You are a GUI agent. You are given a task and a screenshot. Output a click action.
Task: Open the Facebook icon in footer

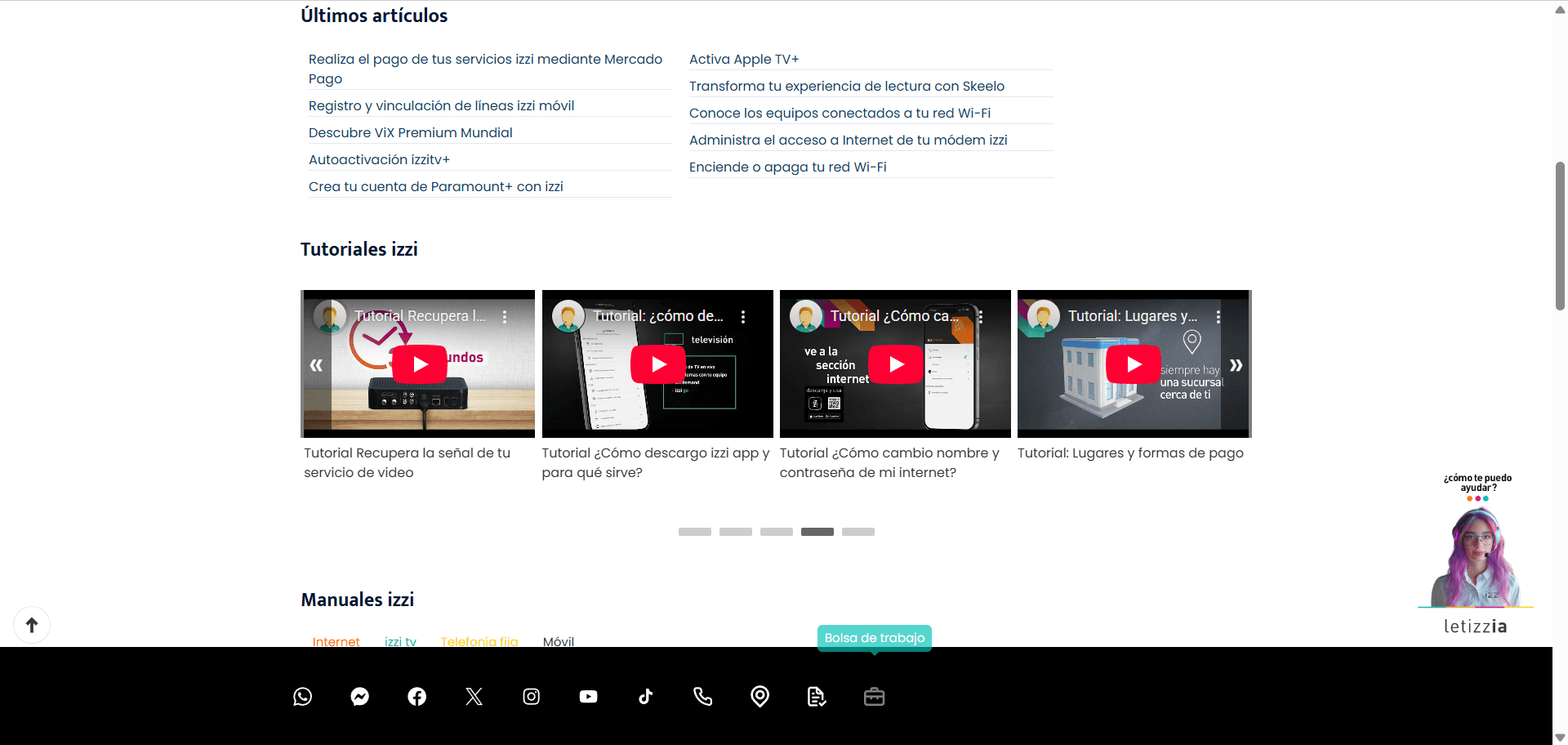click(x=417, y=697)
